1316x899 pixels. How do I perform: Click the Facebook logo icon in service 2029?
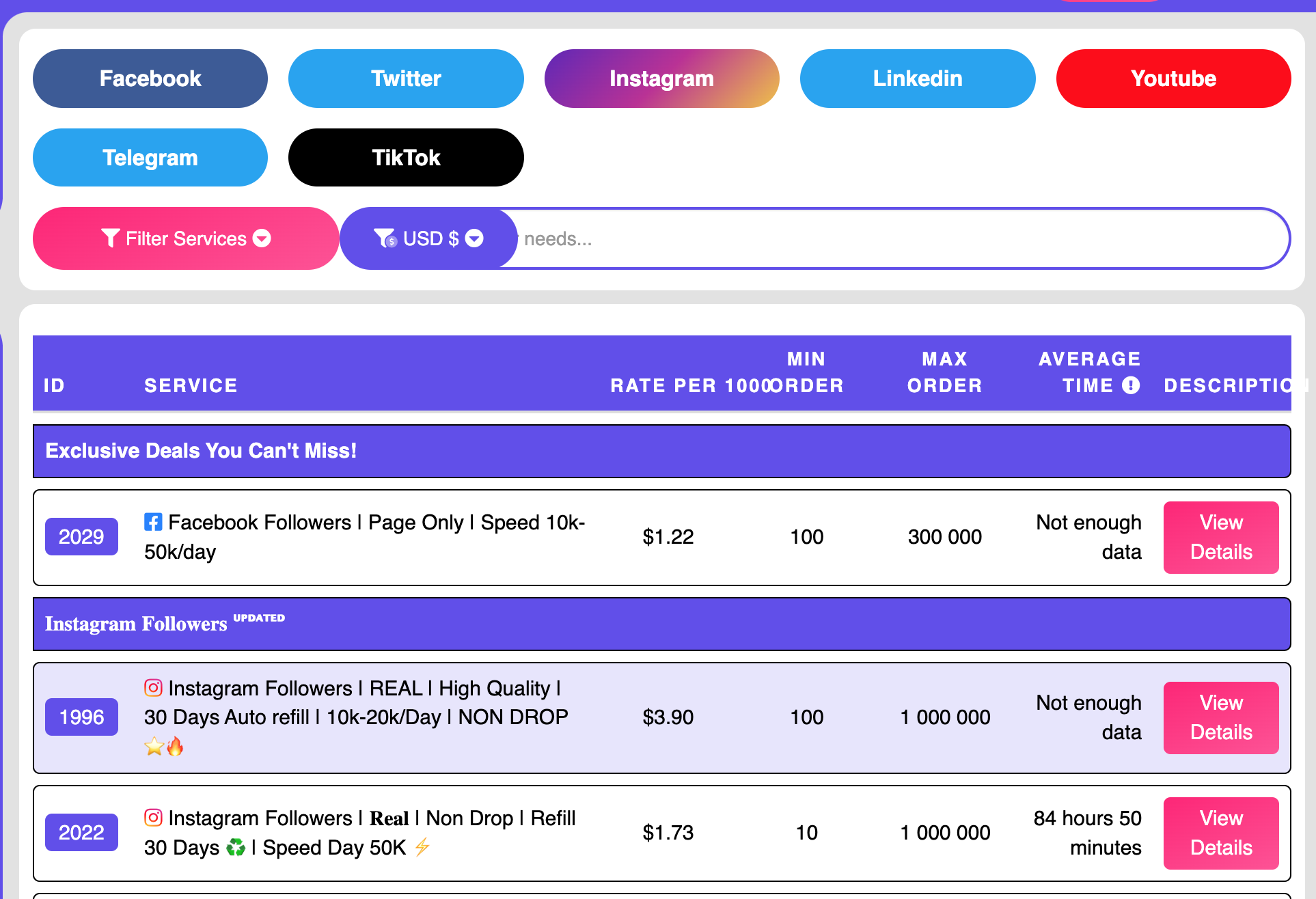pos(153,522)
